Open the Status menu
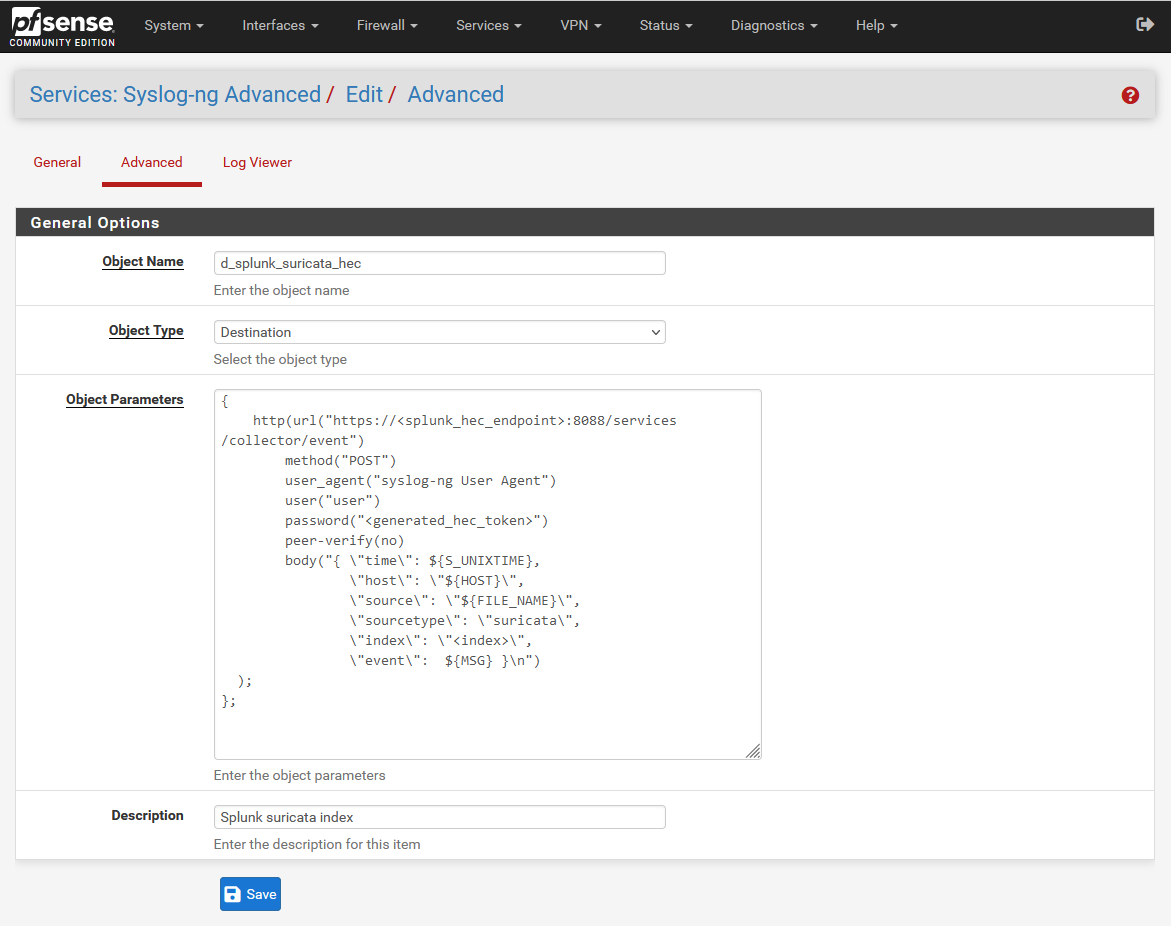The width and height of the screenshot is (1171, 926). coord(665,25)
